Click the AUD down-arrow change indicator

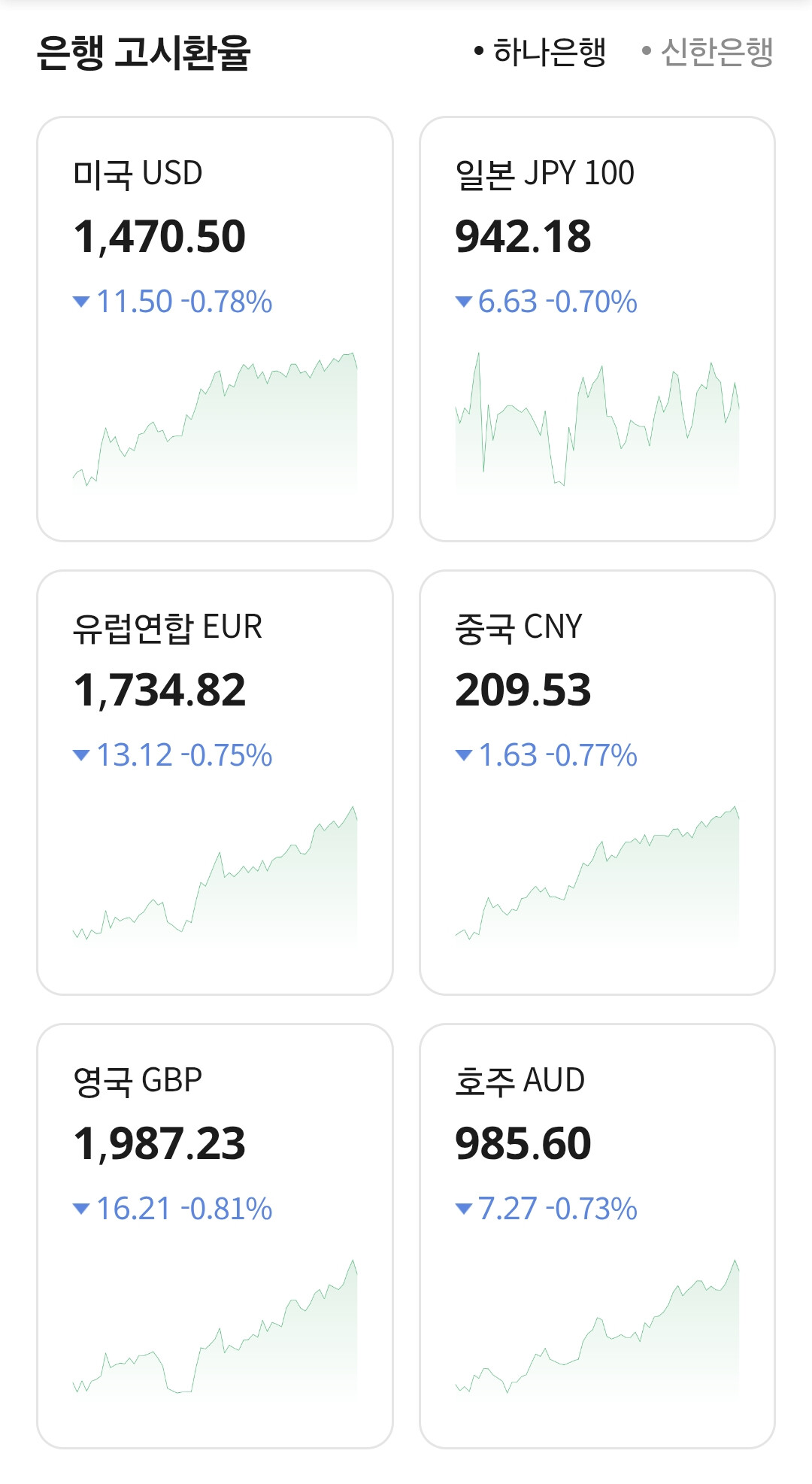tap(464, 1209)
